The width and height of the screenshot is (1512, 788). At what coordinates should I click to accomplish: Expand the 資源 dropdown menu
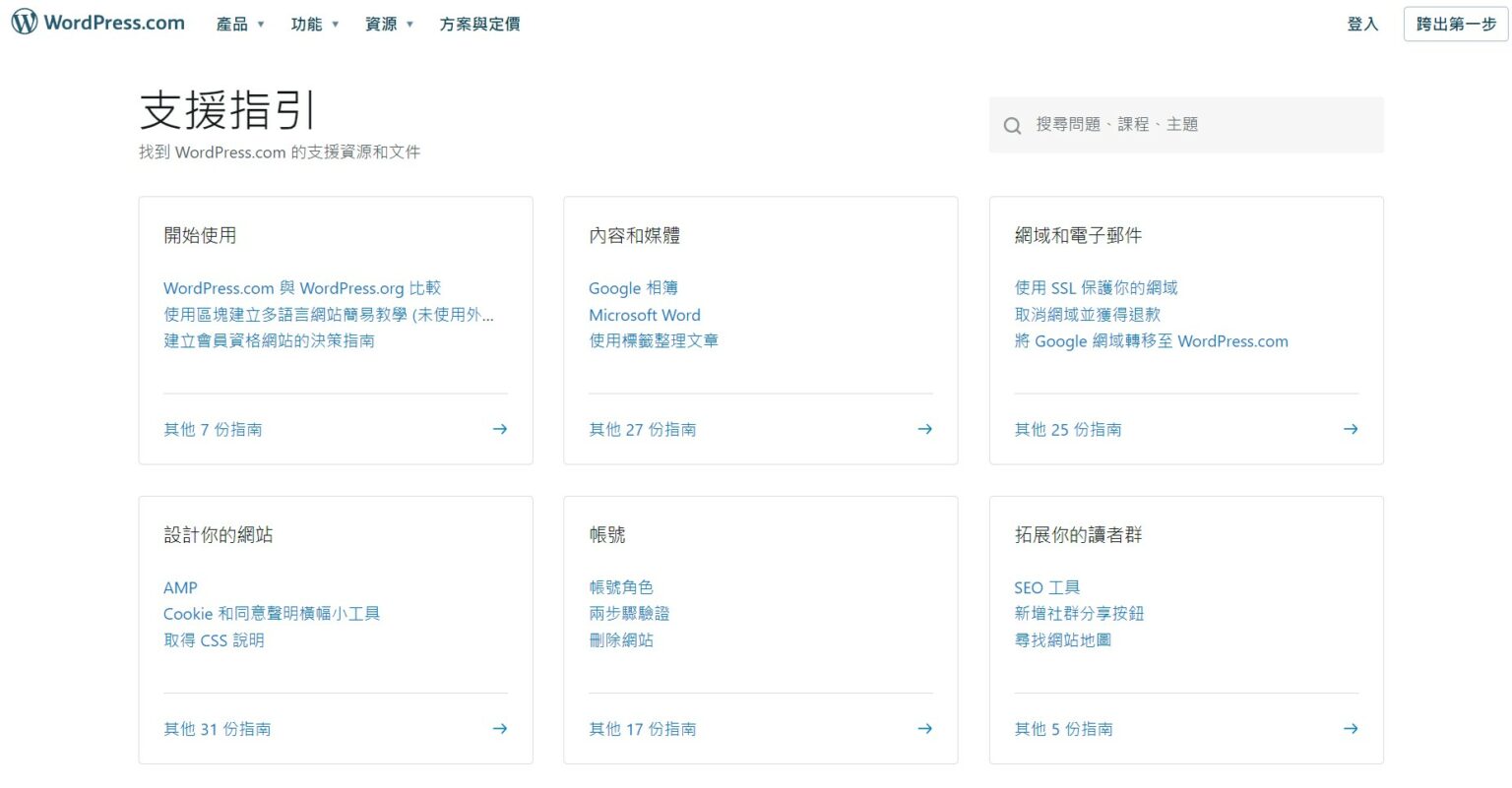[389, 25]
